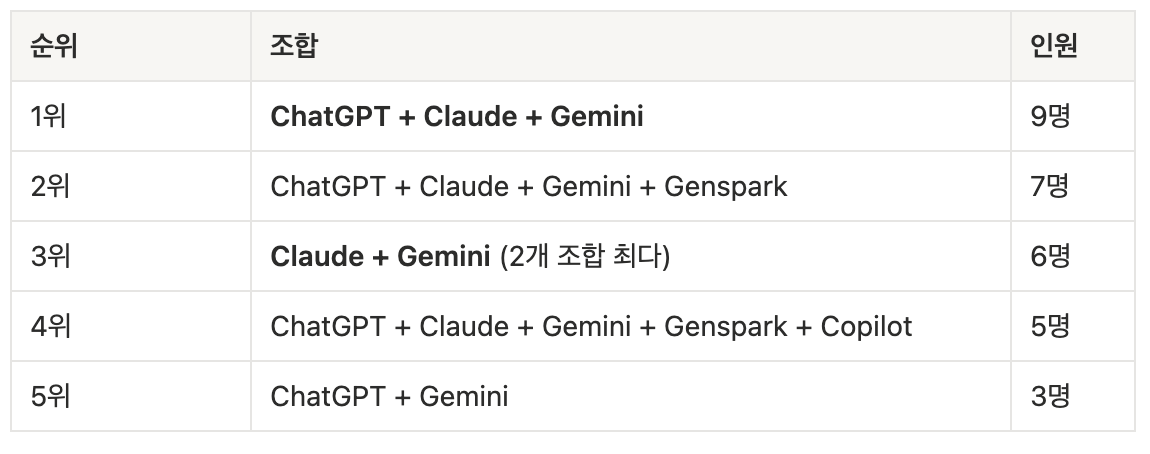The image size is (1150, 454).
Task: Click the 5위 rank cell
Action: point(50,397)
